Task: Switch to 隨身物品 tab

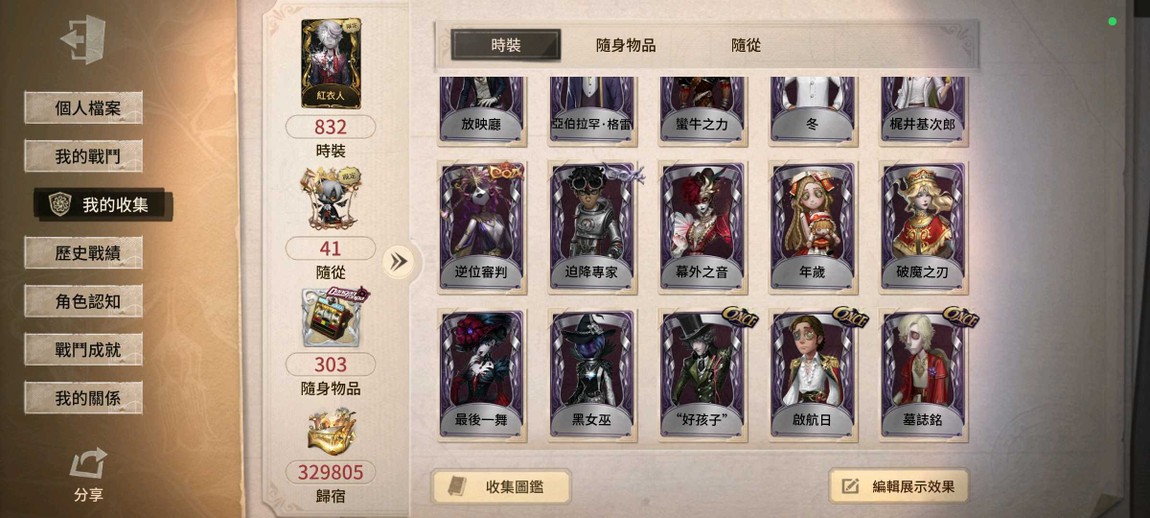Action: [626, 45]
